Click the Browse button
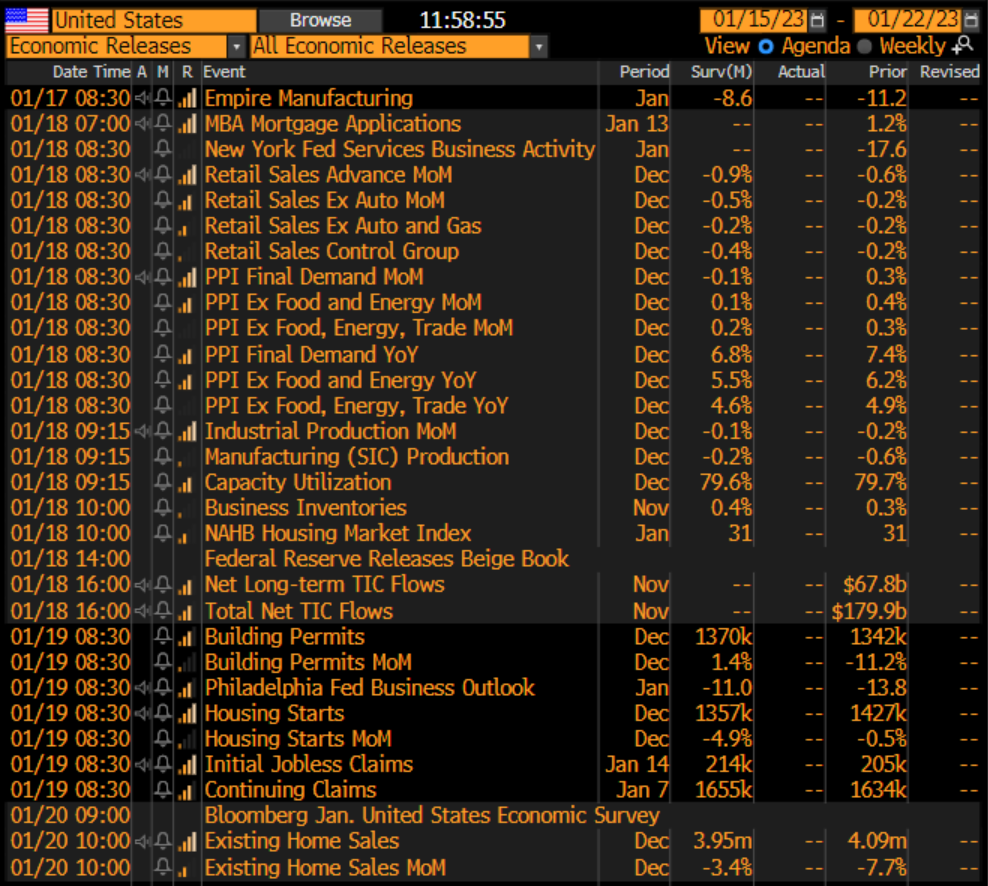 point(320,20)
